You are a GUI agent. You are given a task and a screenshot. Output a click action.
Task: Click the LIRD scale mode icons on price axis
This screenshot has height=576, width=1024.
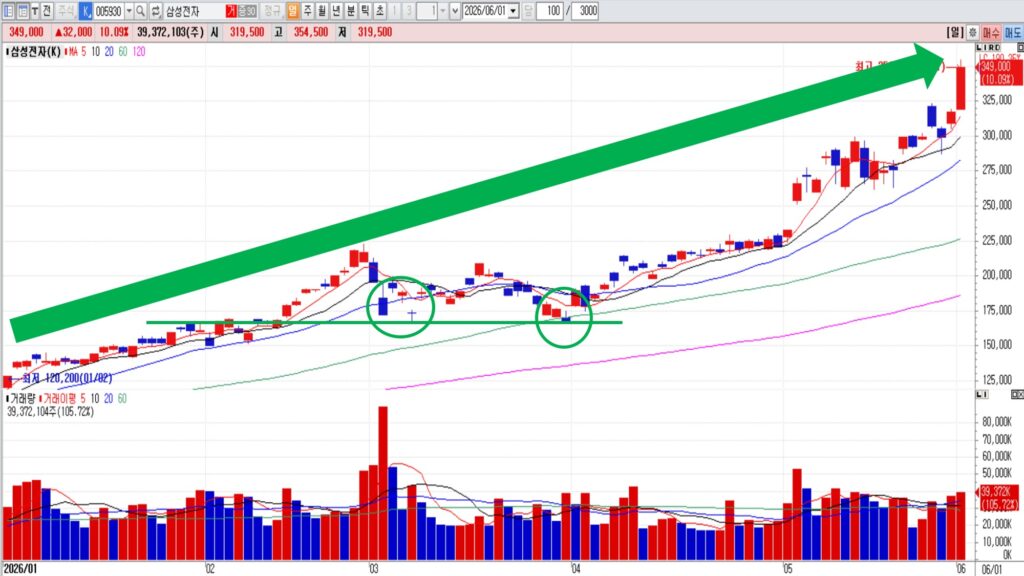pyautogui.click(x=988, y=48)
